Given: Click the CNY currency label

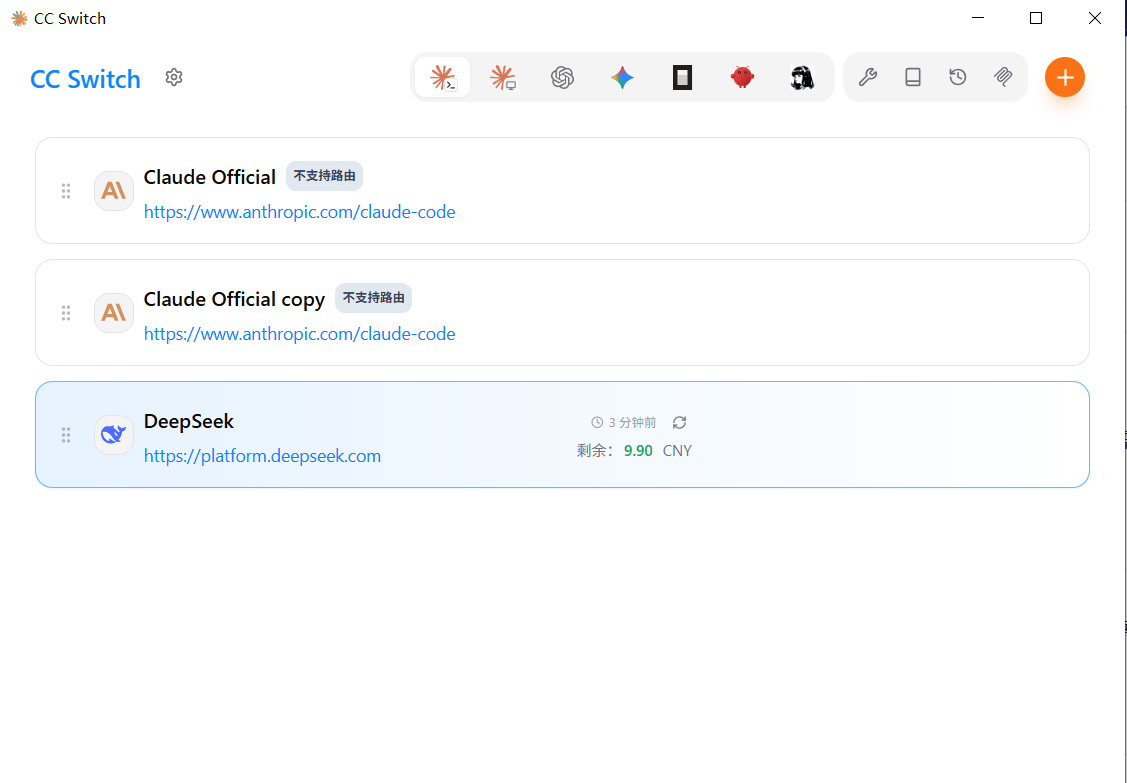Looking at the screenshot, I should (677, 451).
